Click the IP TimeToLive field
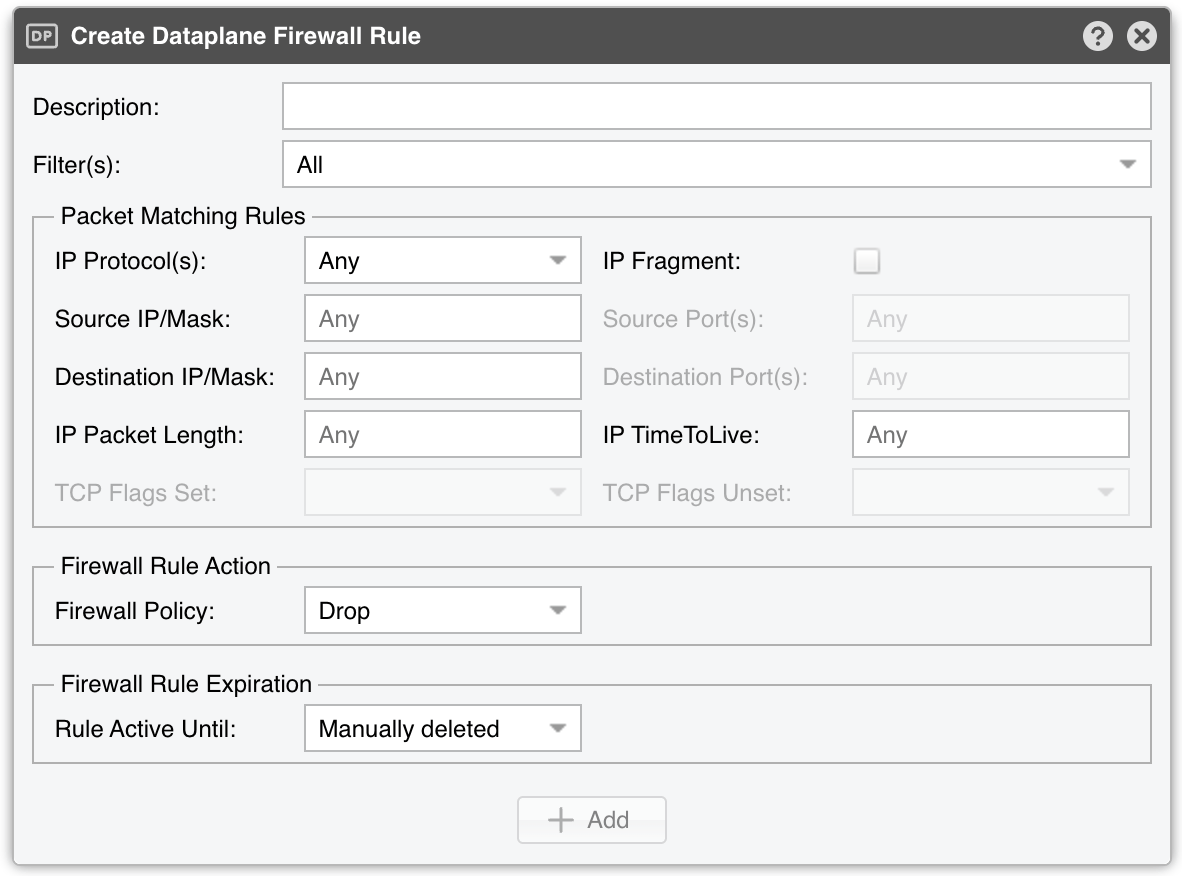This screenshot has width=1182, height=876. coord(991,434)
